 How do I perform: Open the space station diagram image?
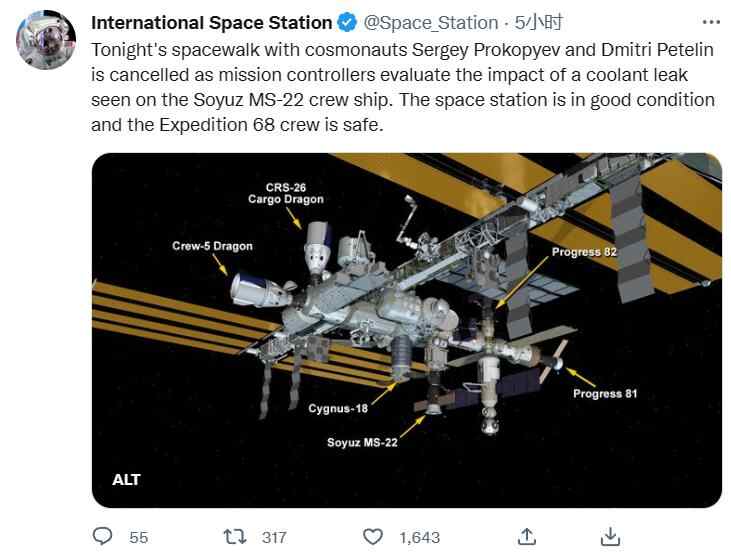point(406,330)
